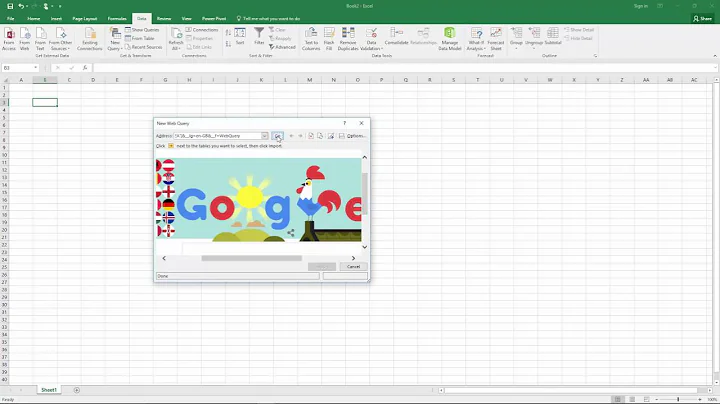Click the Tell me what you want box
Screen dimensions: 720x404
click(269, 19)
